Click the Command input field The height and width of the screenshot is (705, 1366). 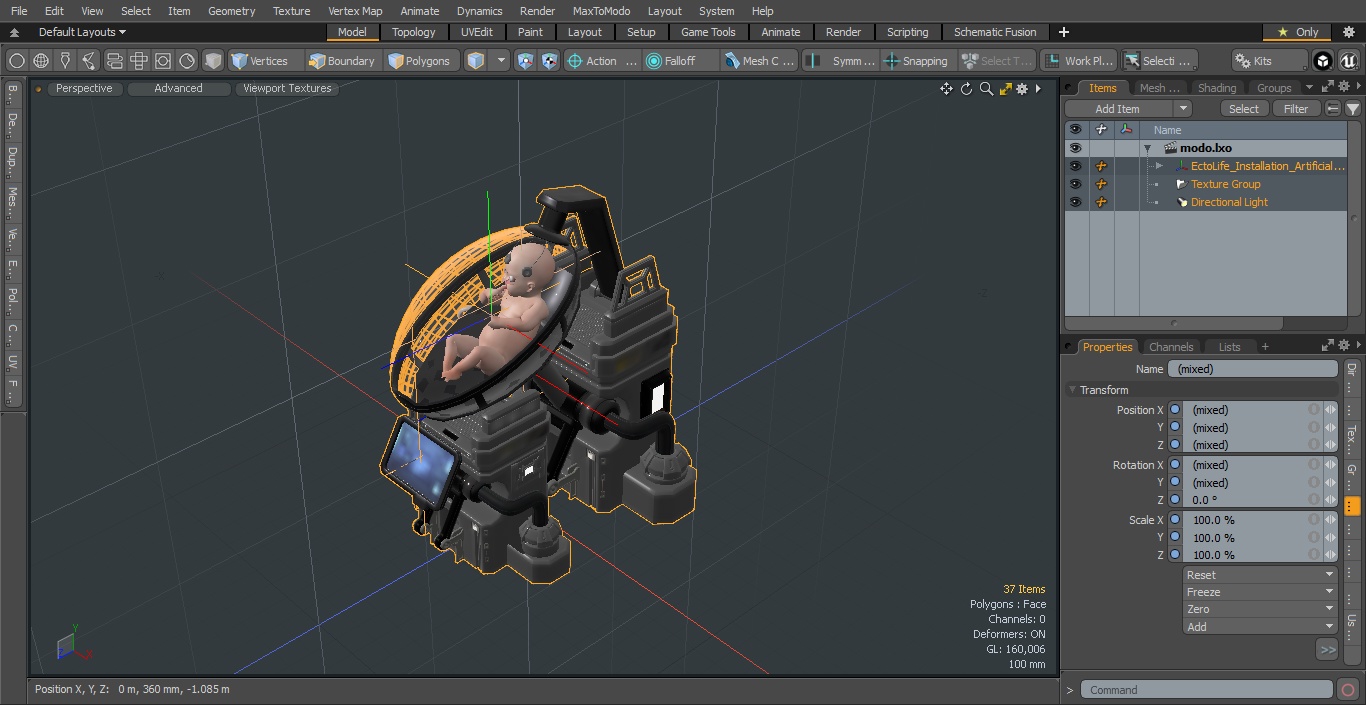tap(1206, 690)
